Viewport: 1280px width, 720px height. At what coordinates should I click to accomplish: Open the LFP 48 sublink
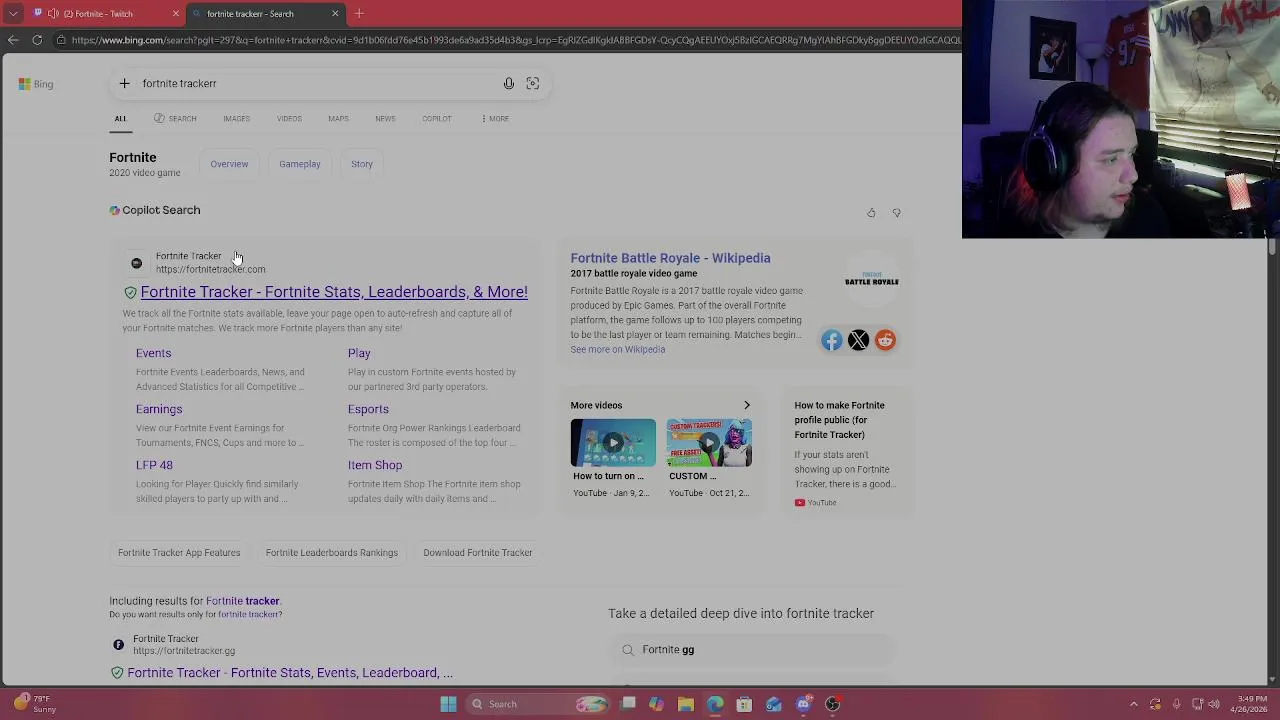[x=154, y=465]
